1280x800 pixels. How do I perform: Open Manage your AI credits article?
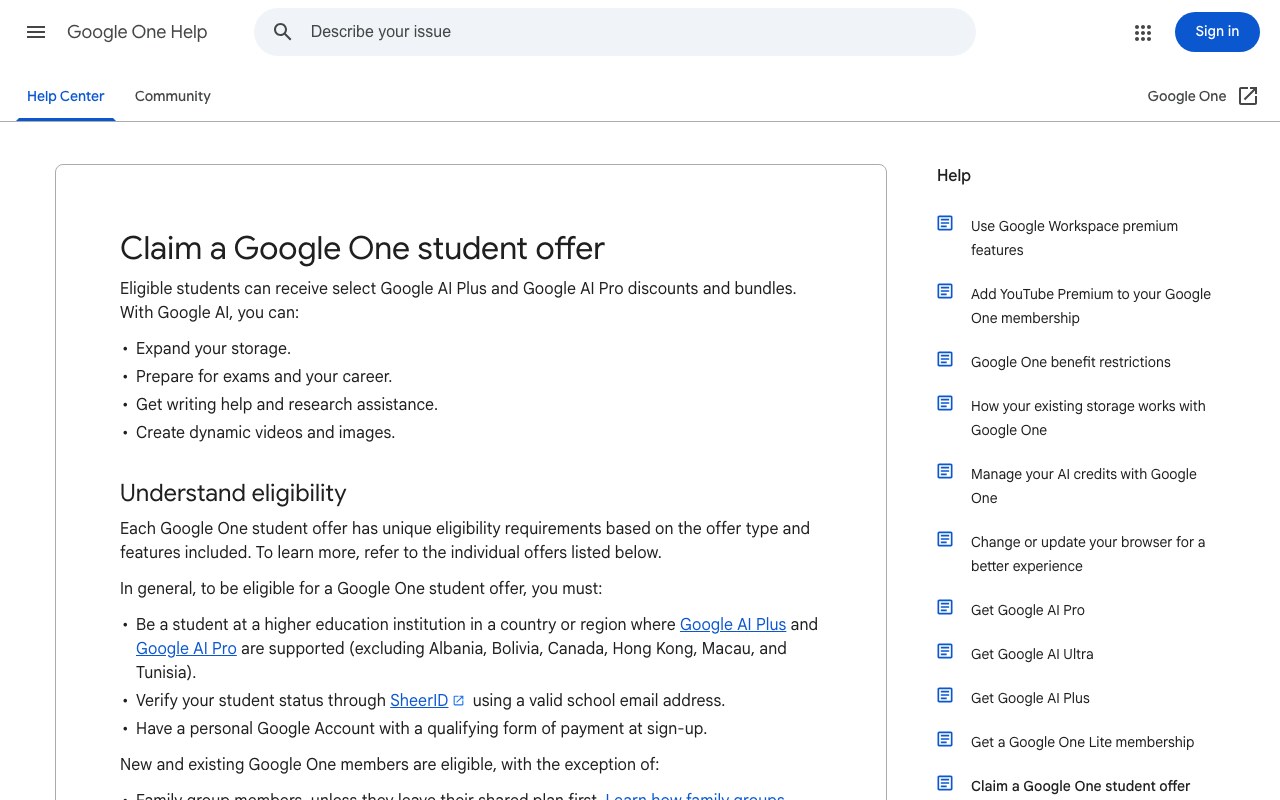(1084, 486)
